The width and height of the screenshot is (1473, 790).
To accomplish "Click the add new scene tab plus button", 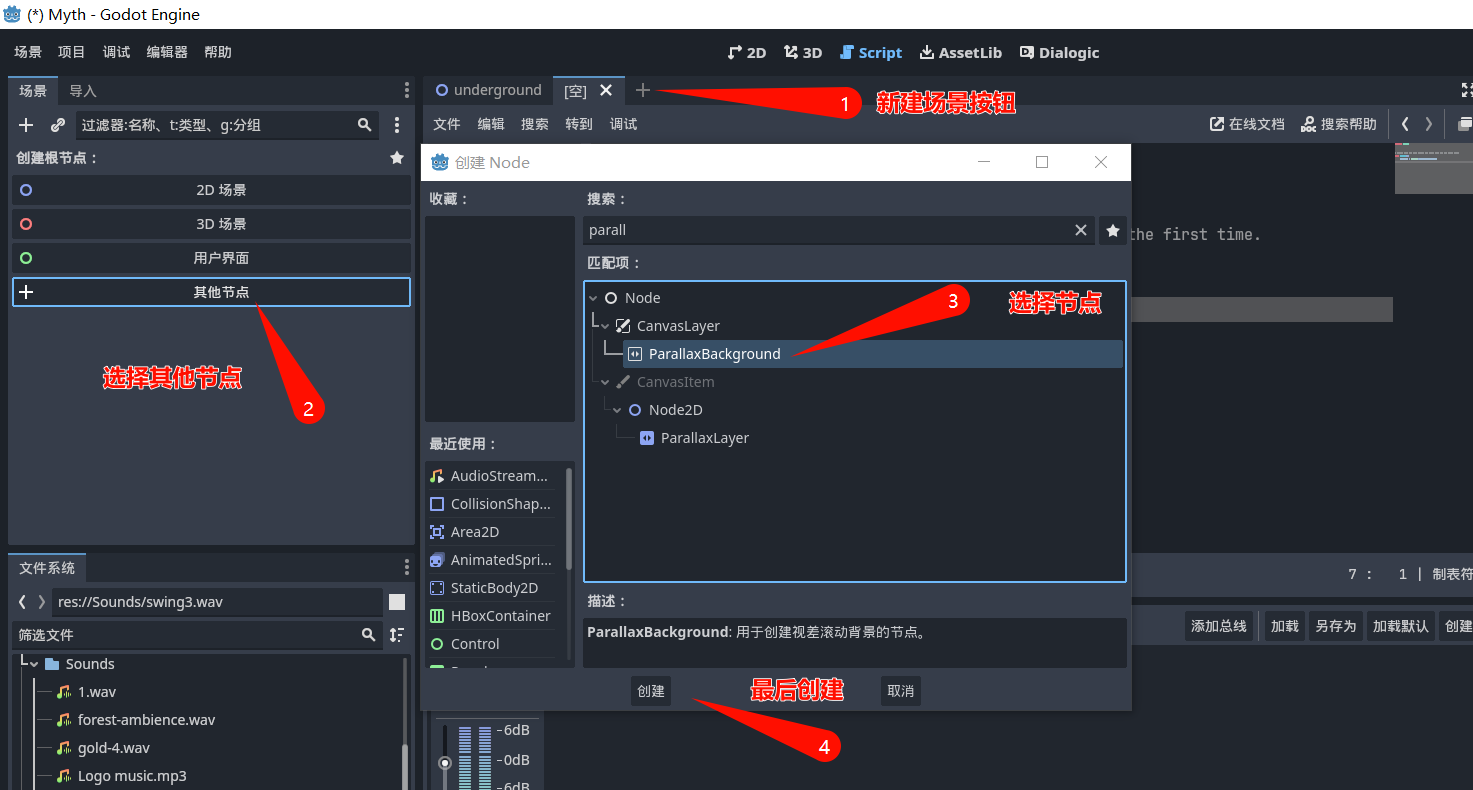I will click(x=643, y=90).
